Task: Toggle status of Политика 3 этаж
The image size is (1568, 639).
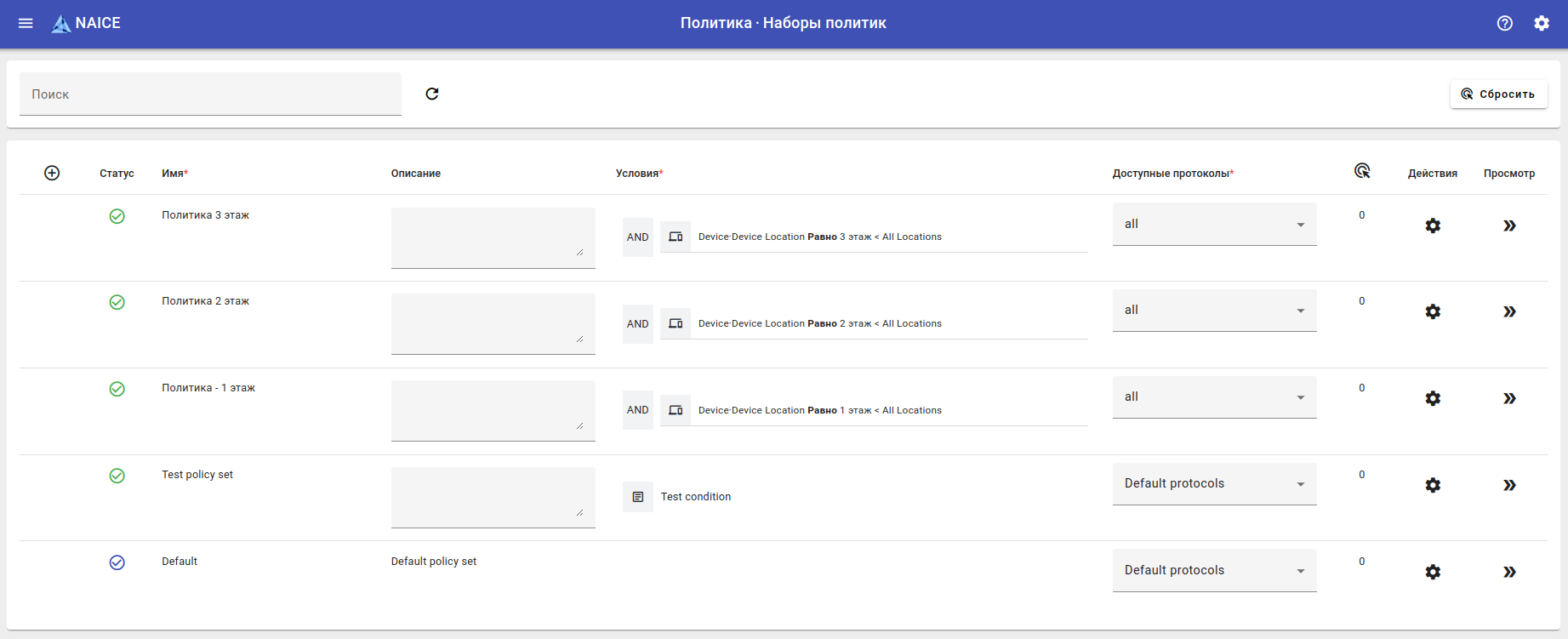Action: (117, 216)
